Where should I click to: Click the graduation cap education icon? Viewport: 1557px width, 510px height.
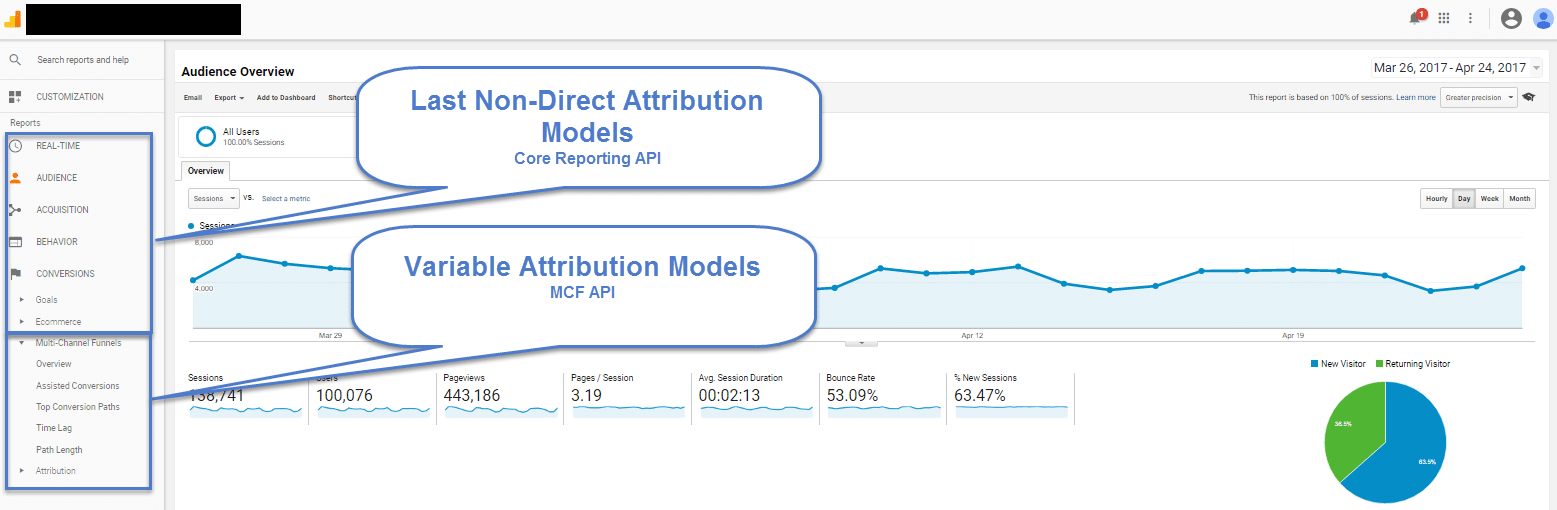coord(1528,98)
